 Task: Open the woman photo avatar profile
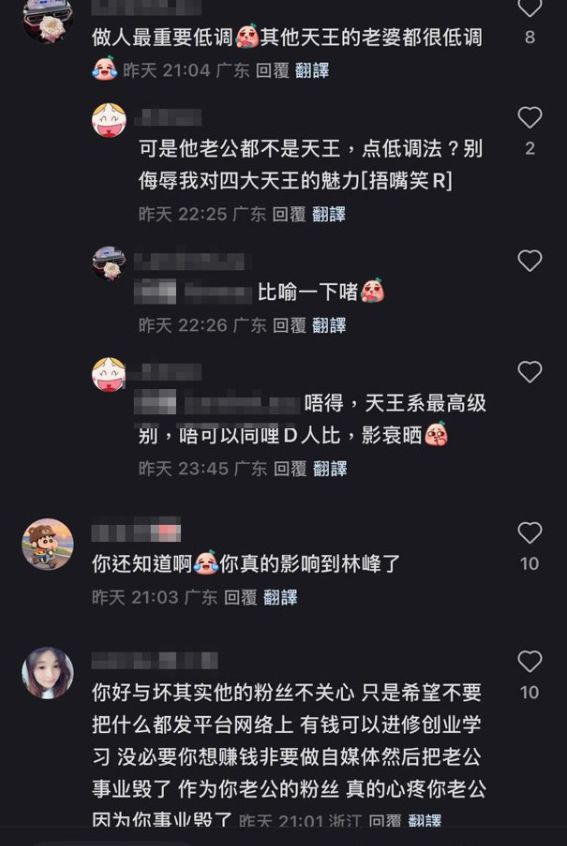(47, 673)
